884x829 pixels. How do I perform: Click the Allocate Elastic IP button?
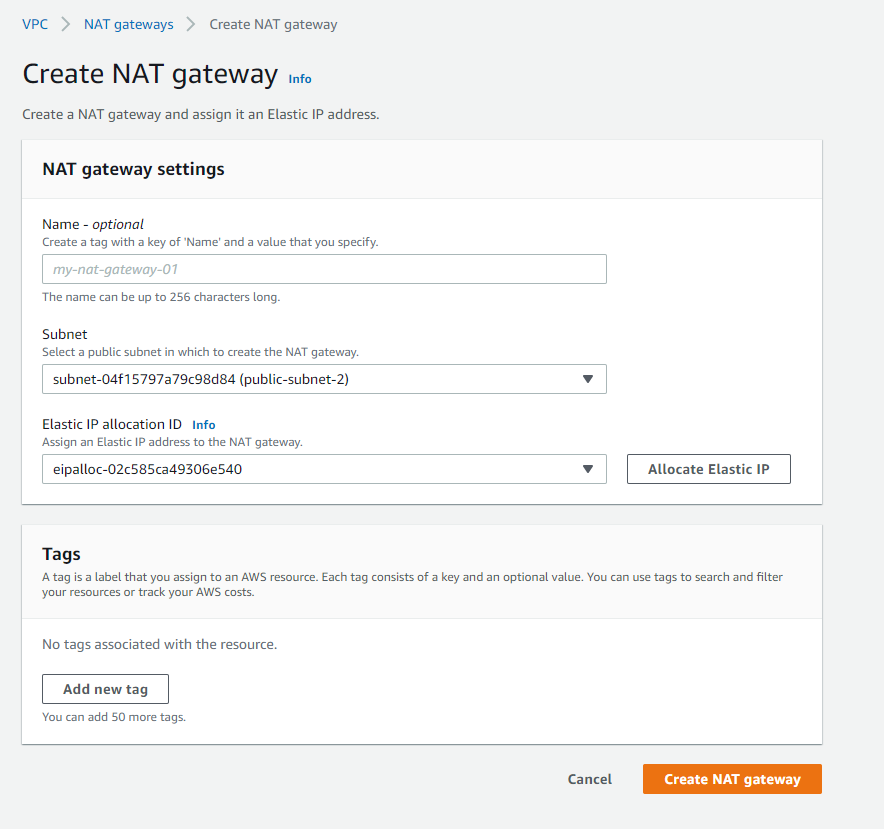(x=709, y=469)
